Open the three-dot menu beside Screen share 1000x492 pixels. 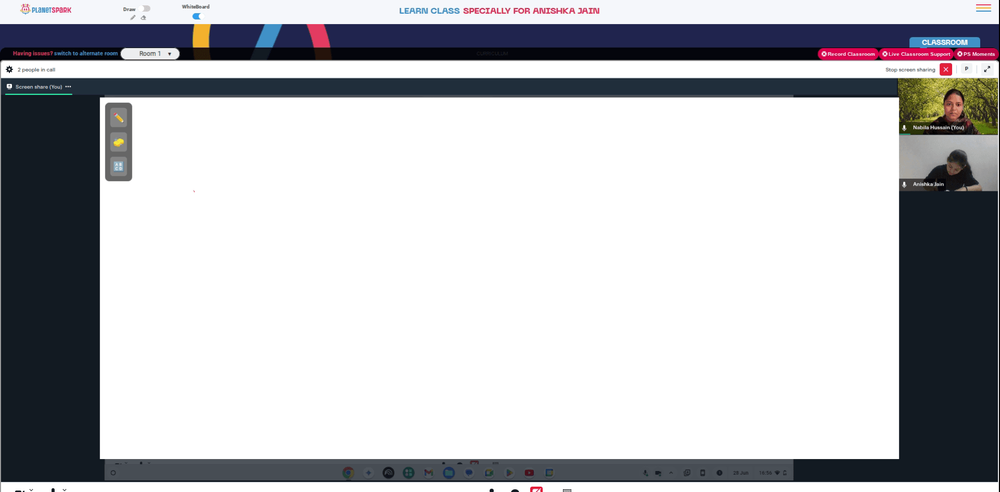click(68, 87)
